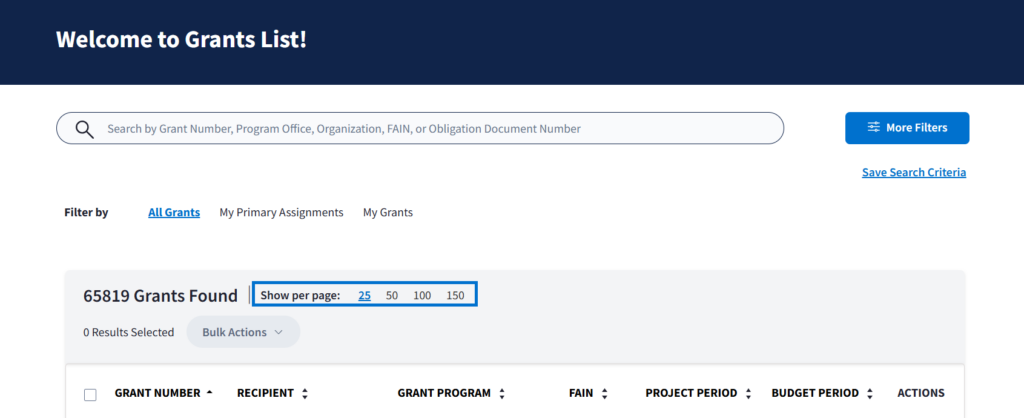This screenshot has height=418, width=1024.
Task: Open the My Grants filter tab
Action: [387, 213]
